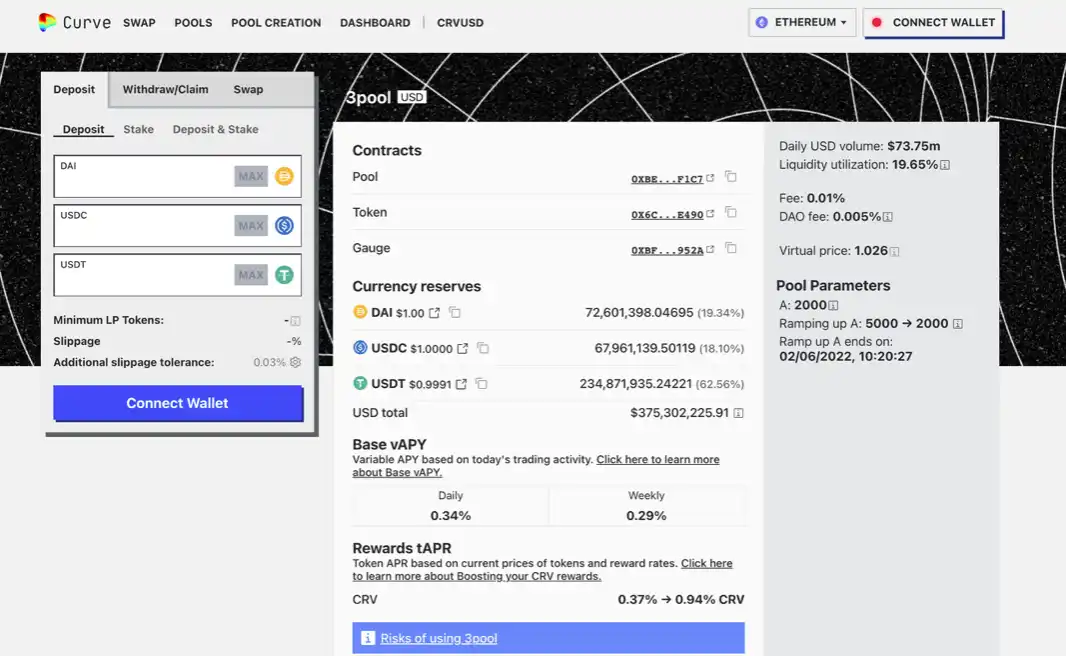The width and height of the screenshot is (1066, 656).
Task: Select the Deposit & Stake sub-tab
Action: [x=216, y=129]
